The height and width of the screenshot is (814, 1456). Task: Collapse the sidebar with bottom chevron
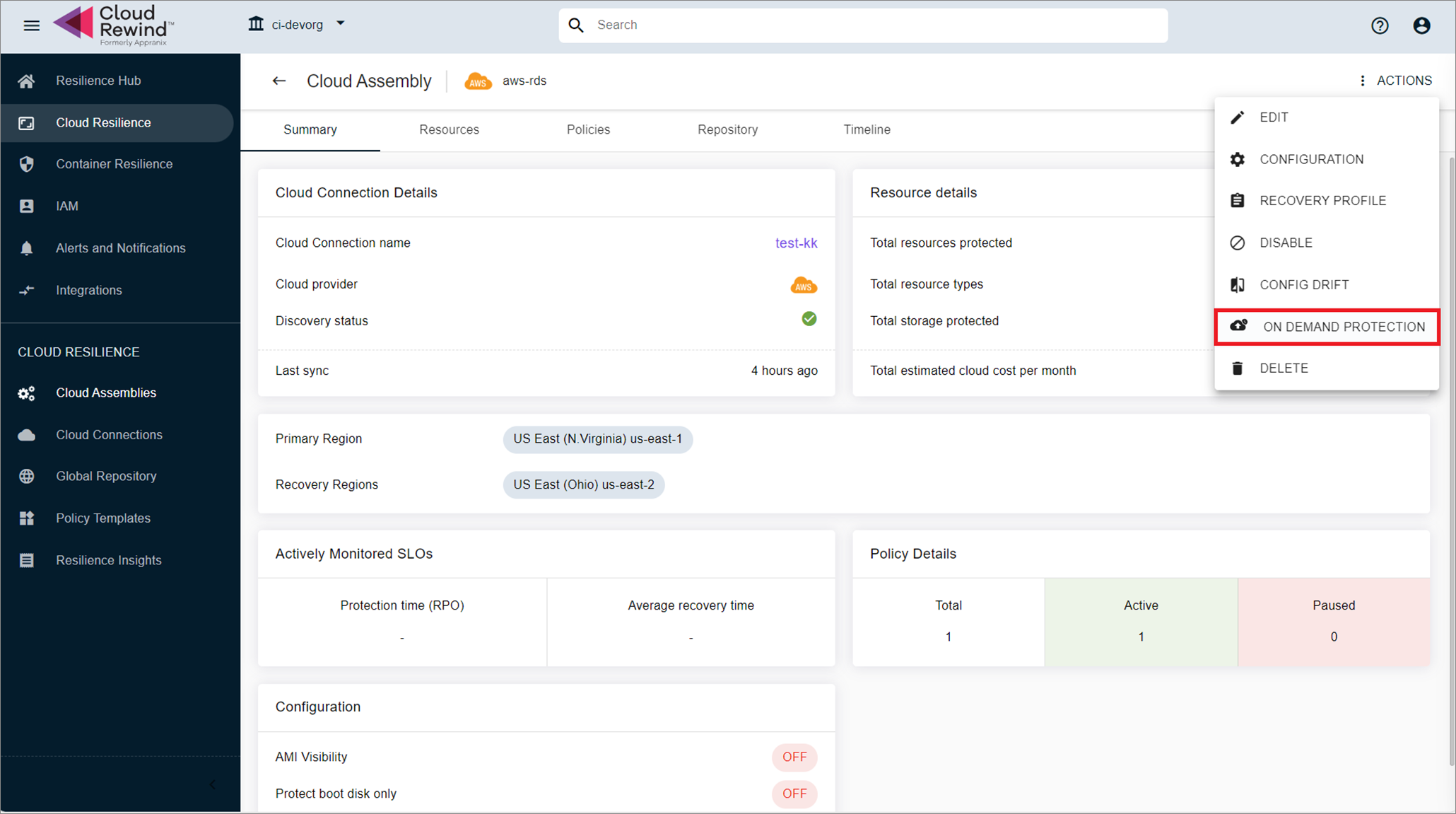tap(211, 784)
